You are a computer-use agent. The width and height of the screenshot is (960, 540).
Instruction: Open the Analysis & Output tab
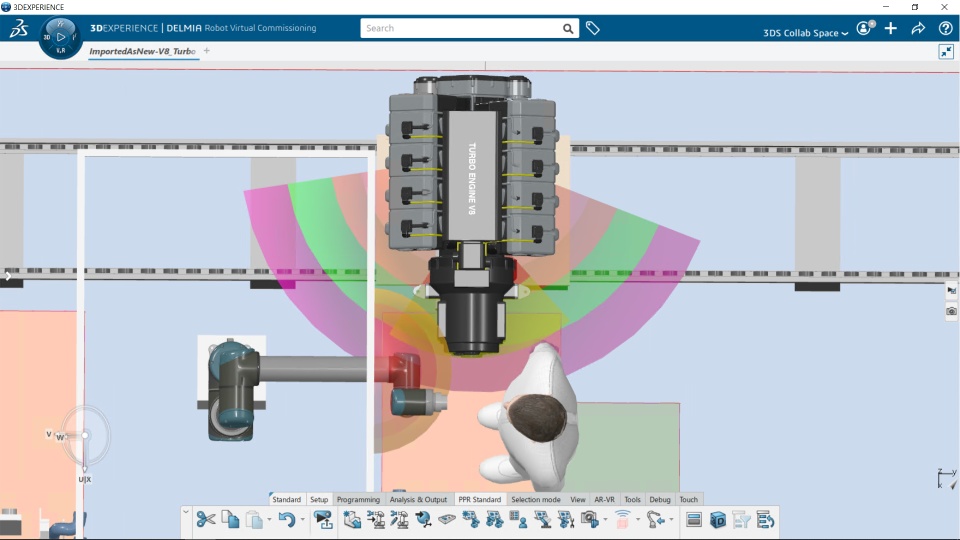coord(419,500)
